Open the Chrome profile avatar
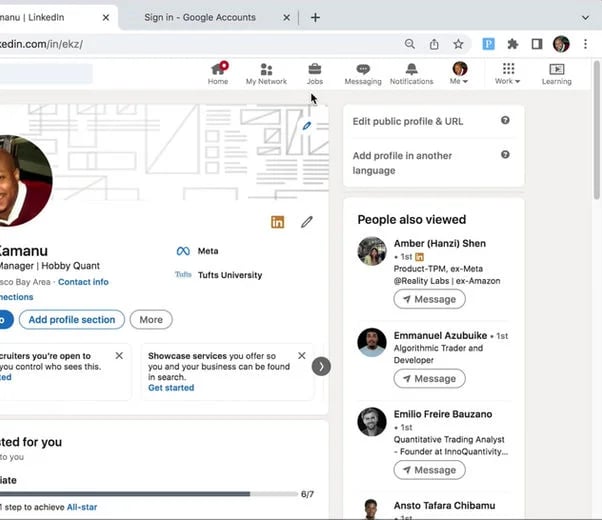Viewport: 602px width, 520px height. pyautogui.click(x=561, y=44)
